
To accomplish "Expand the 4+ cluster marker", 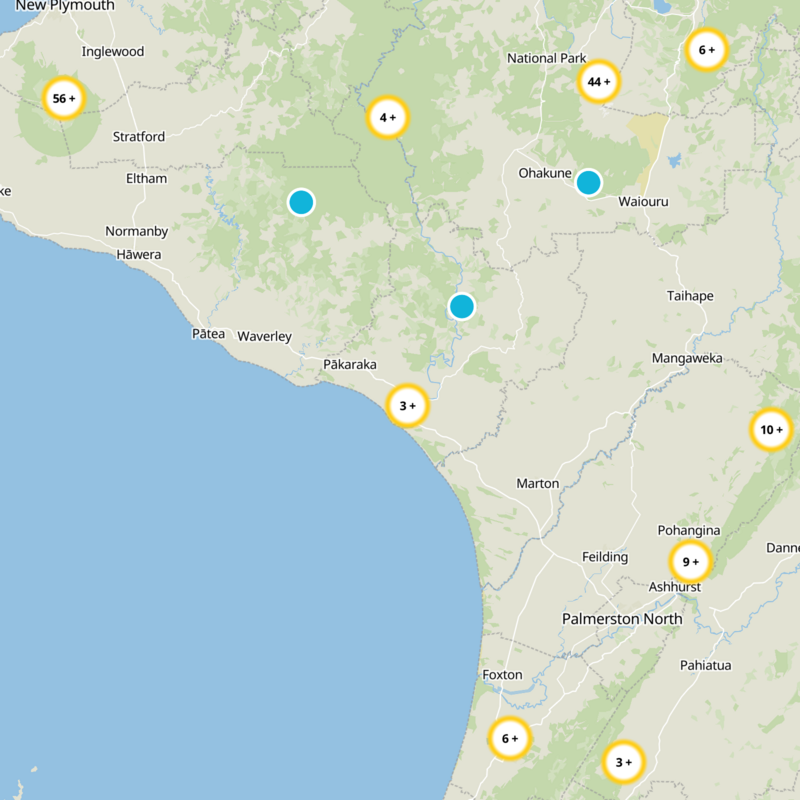I will coord(388,117).
